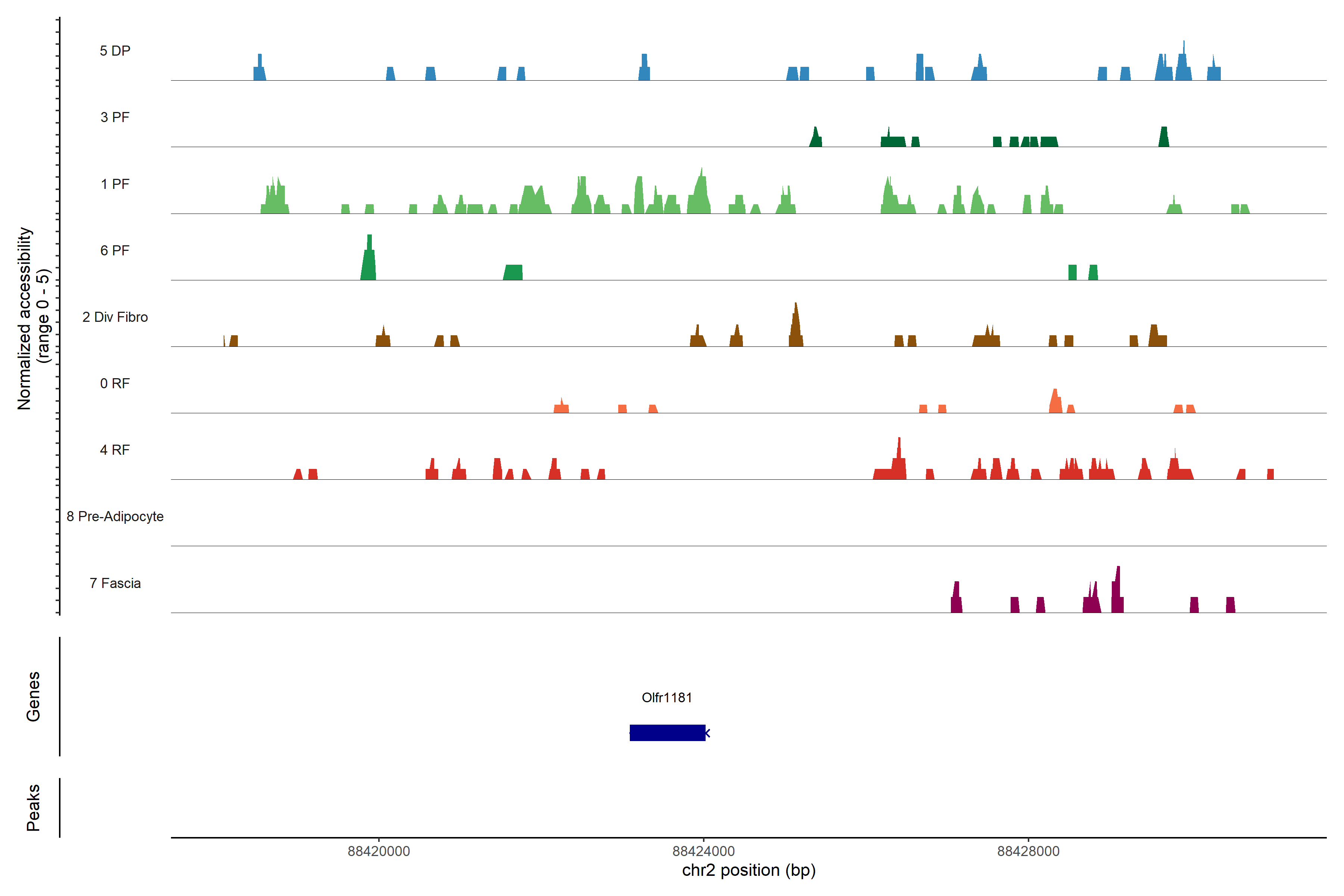Screen dimensions: 1344x896
Task: Click the chr2 position (bp) axis title
Action: 749,870
